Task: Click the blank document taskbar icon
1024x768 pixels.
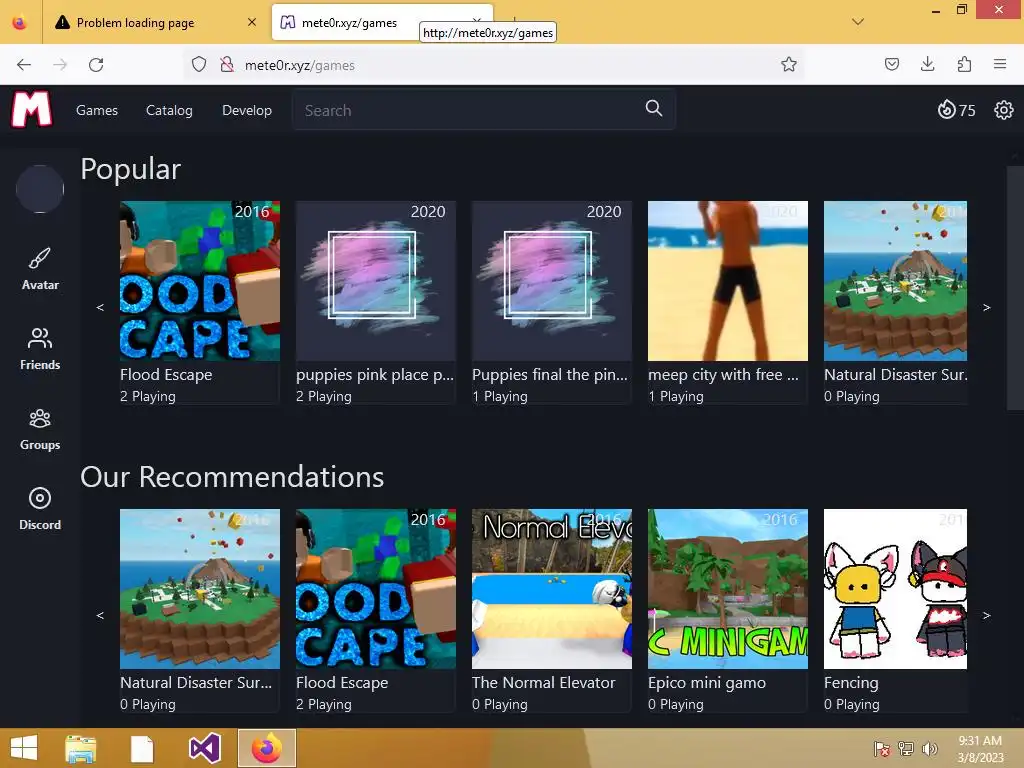Action: [142, 748]
